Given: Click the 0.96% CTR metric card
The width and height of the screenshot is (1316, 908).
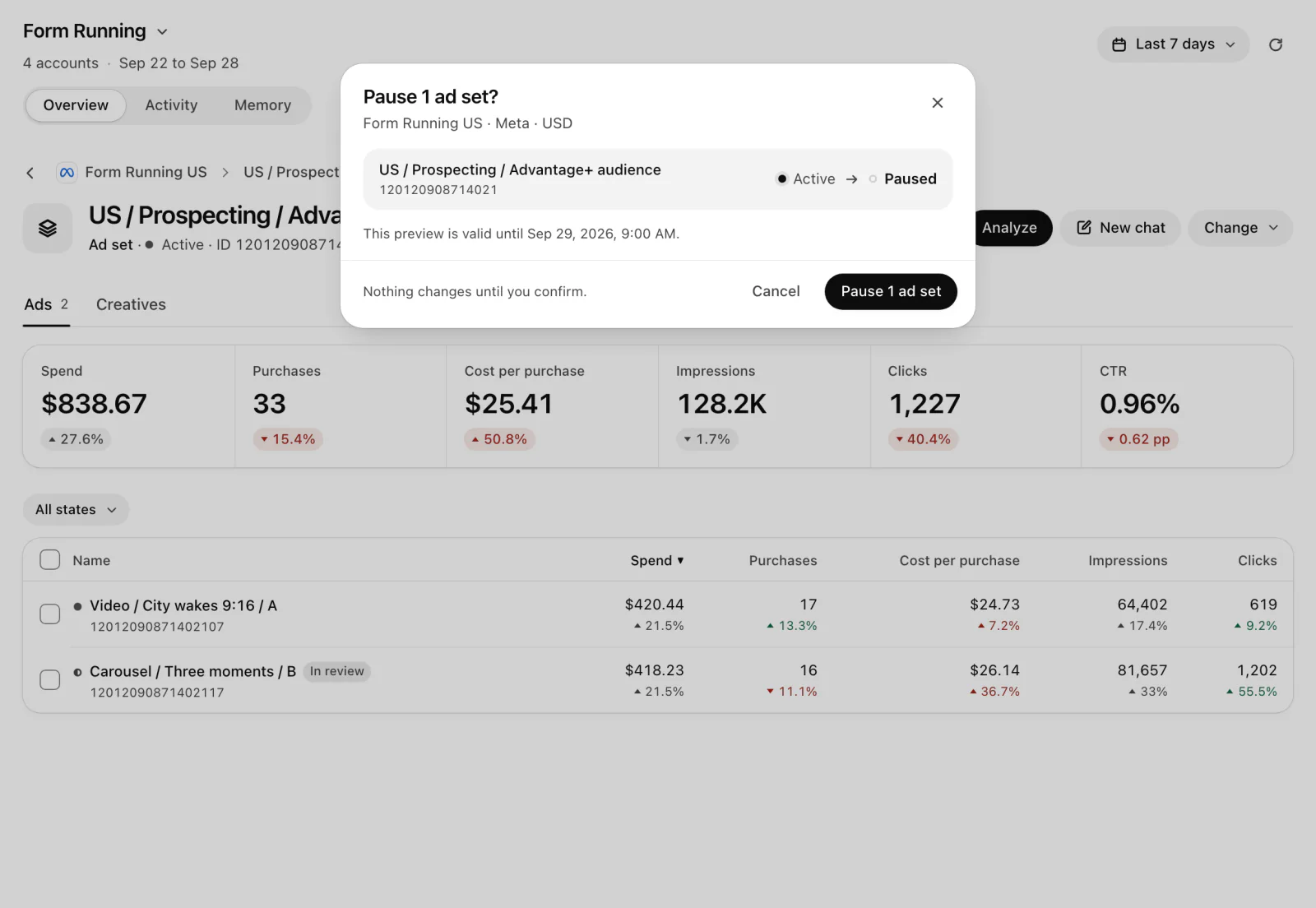Looking at the screenshot, I should click(1187, 406).
